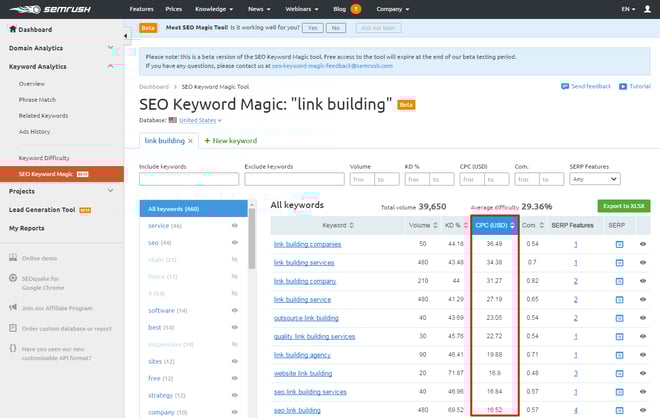Open SERP snapshot for link building company
Image resolution: width=660 pixels, height=418 pixels.
pyautogui.click(x=619, y=281)
